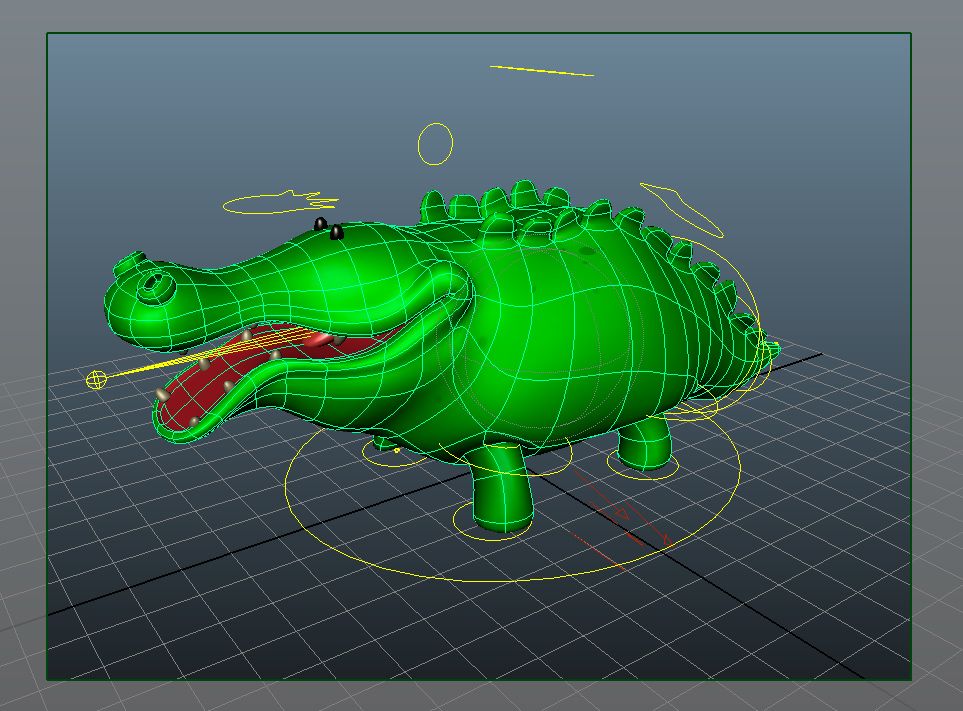This screenshot has width=963, height=711.
Task: Click the yellow line control at the top of the viewport
Action: 541,71
